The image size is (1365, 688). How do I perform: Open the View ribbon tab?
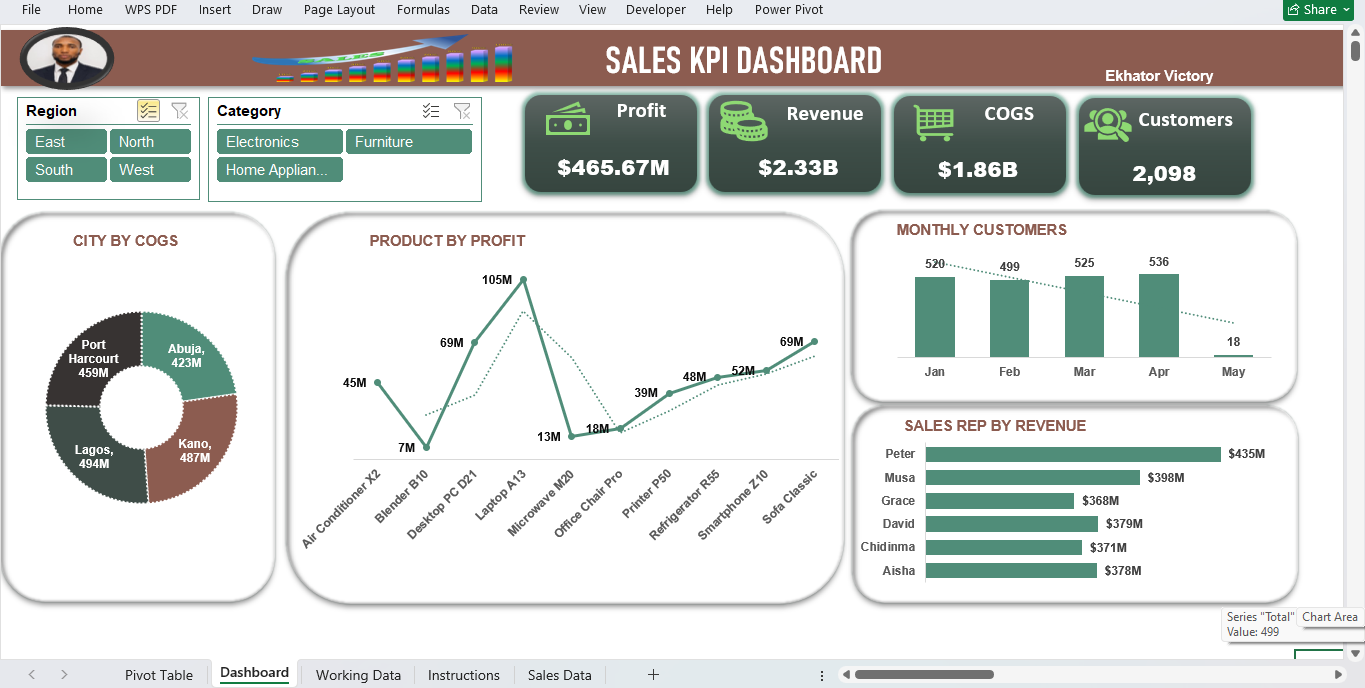[x=592, y=9]
